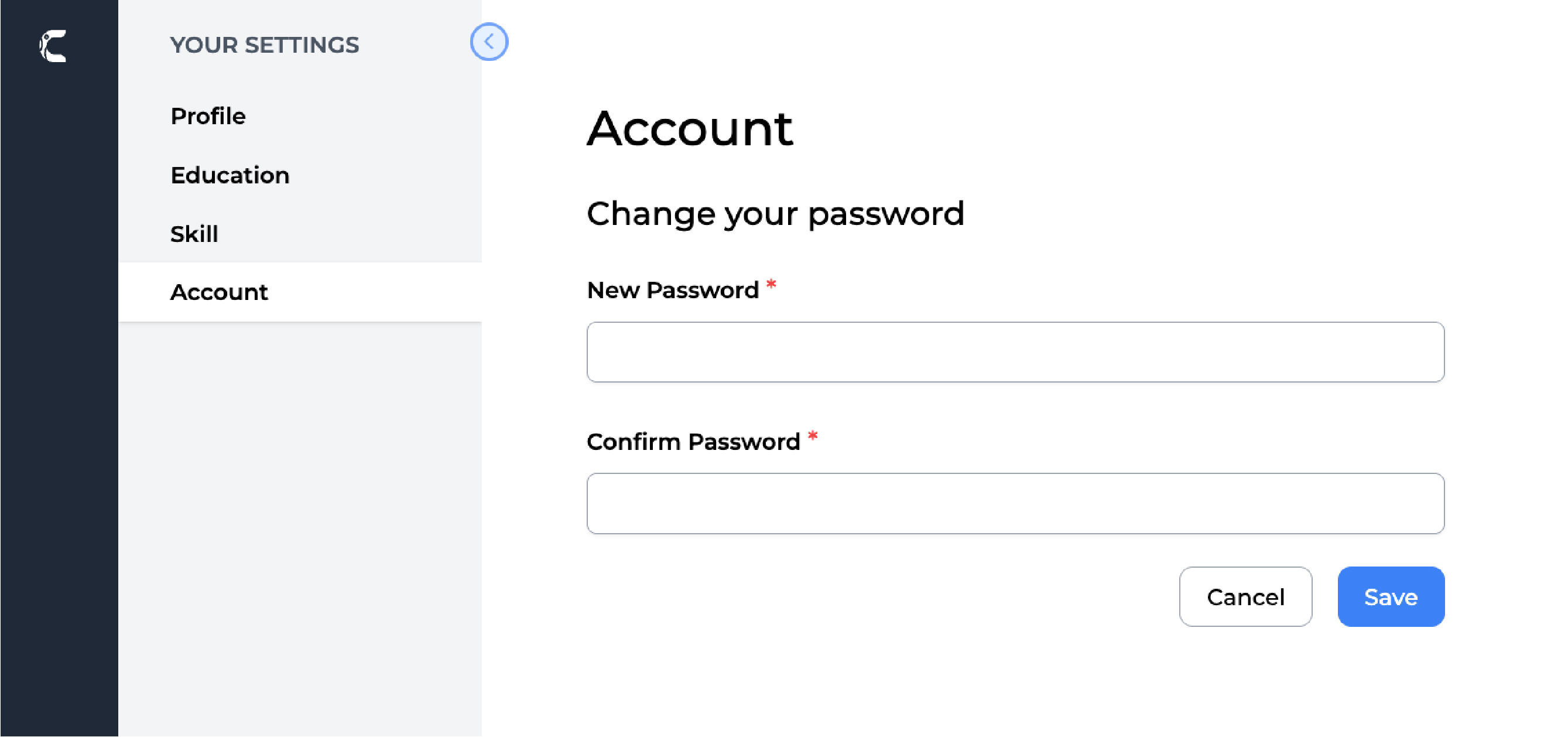Click the empty gray area under the Account item

tap(299, 518)
